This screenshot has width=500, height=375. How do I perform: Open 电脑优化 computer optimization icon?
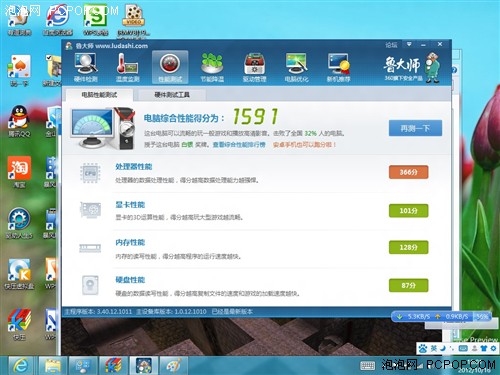click(296, 68)
